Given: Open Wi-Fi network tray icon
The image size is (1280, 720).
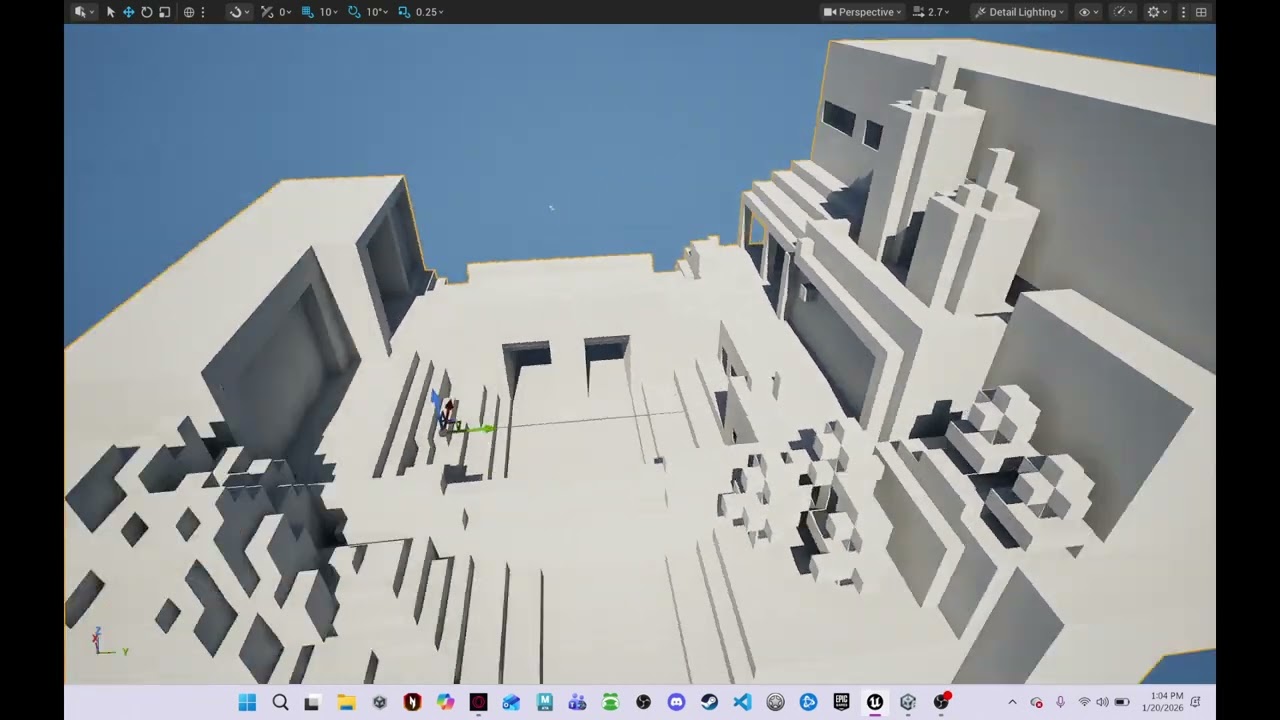Looking at the screenshot, I should 1084,703.
